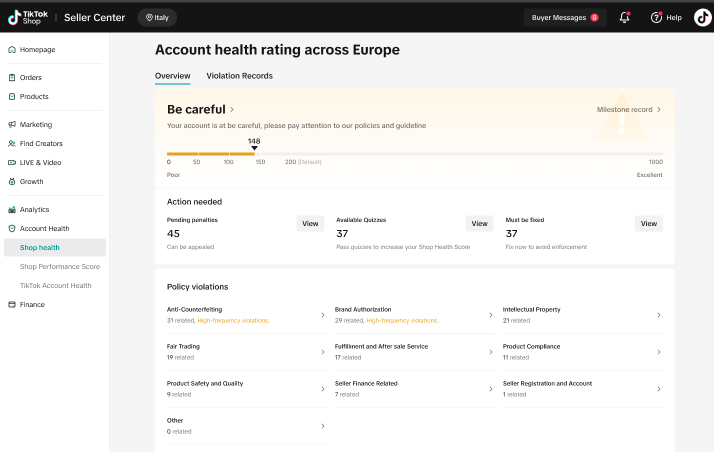714x452 pixels.
Task: Expand the Brand Authorization violations row
Action: click(490, 315)
